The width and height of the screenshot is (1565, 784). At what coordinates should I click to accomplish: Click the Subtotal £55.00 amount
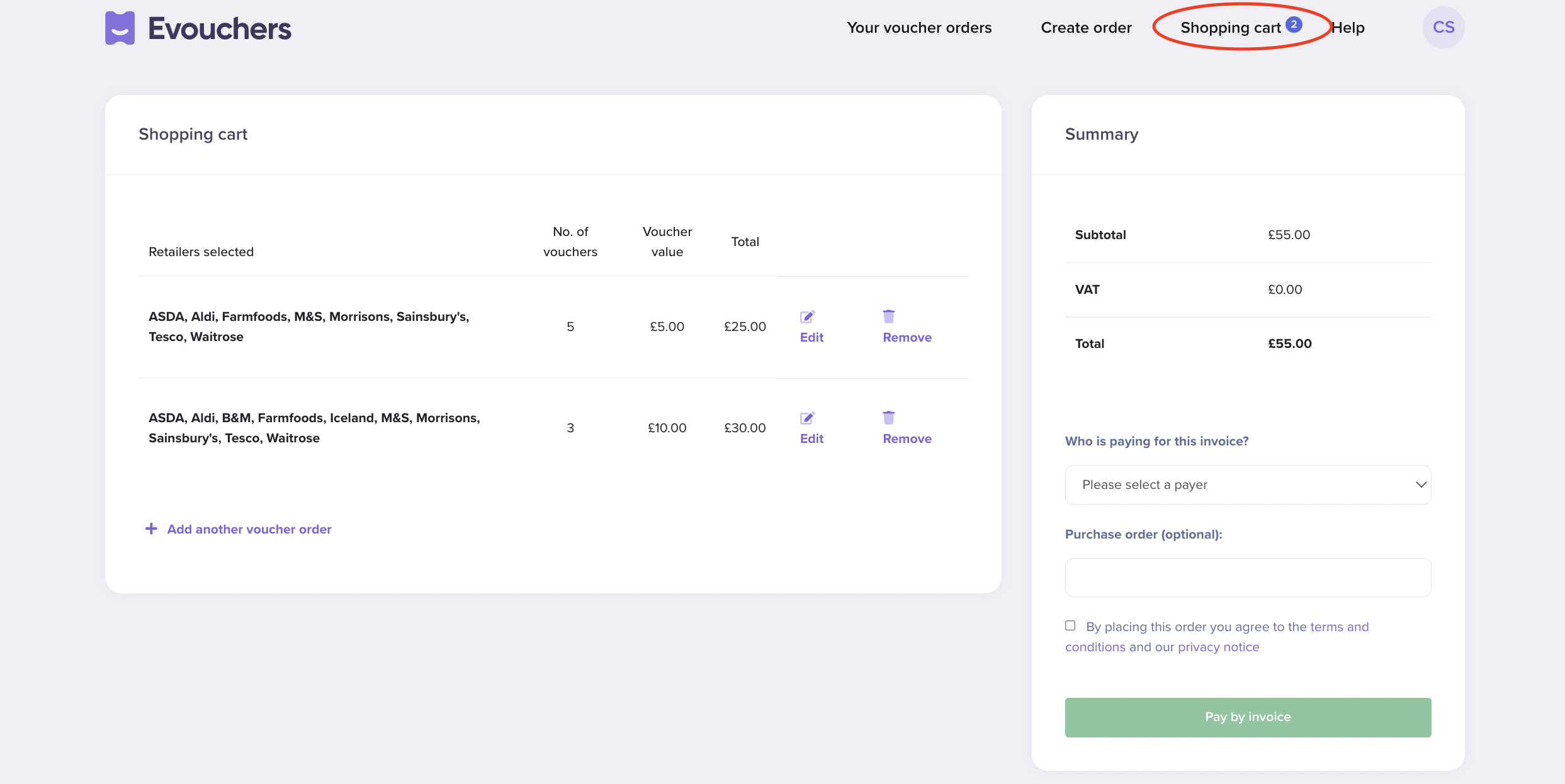(x=1289, y=235)
